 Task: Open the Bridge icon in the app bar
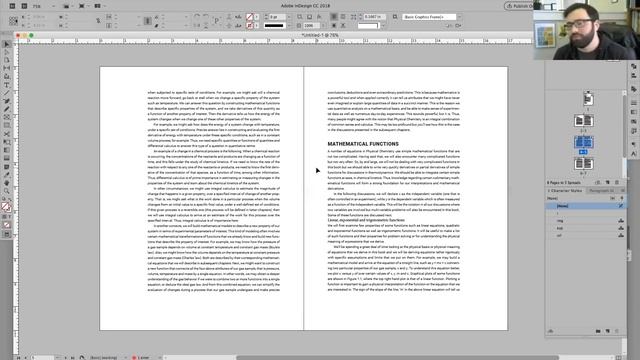coord(12,6)
